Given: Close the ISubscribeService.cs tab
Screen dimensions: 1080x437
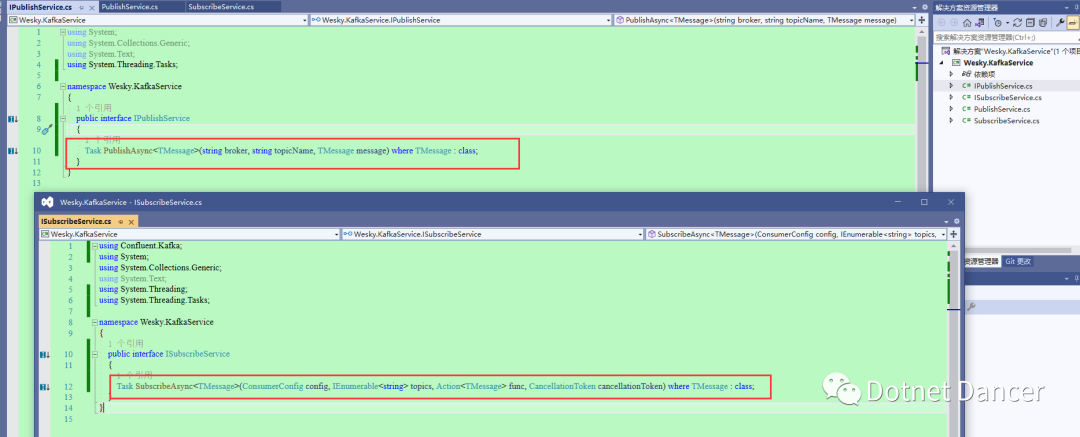Looking at the screenshot, I should [132, 222].
